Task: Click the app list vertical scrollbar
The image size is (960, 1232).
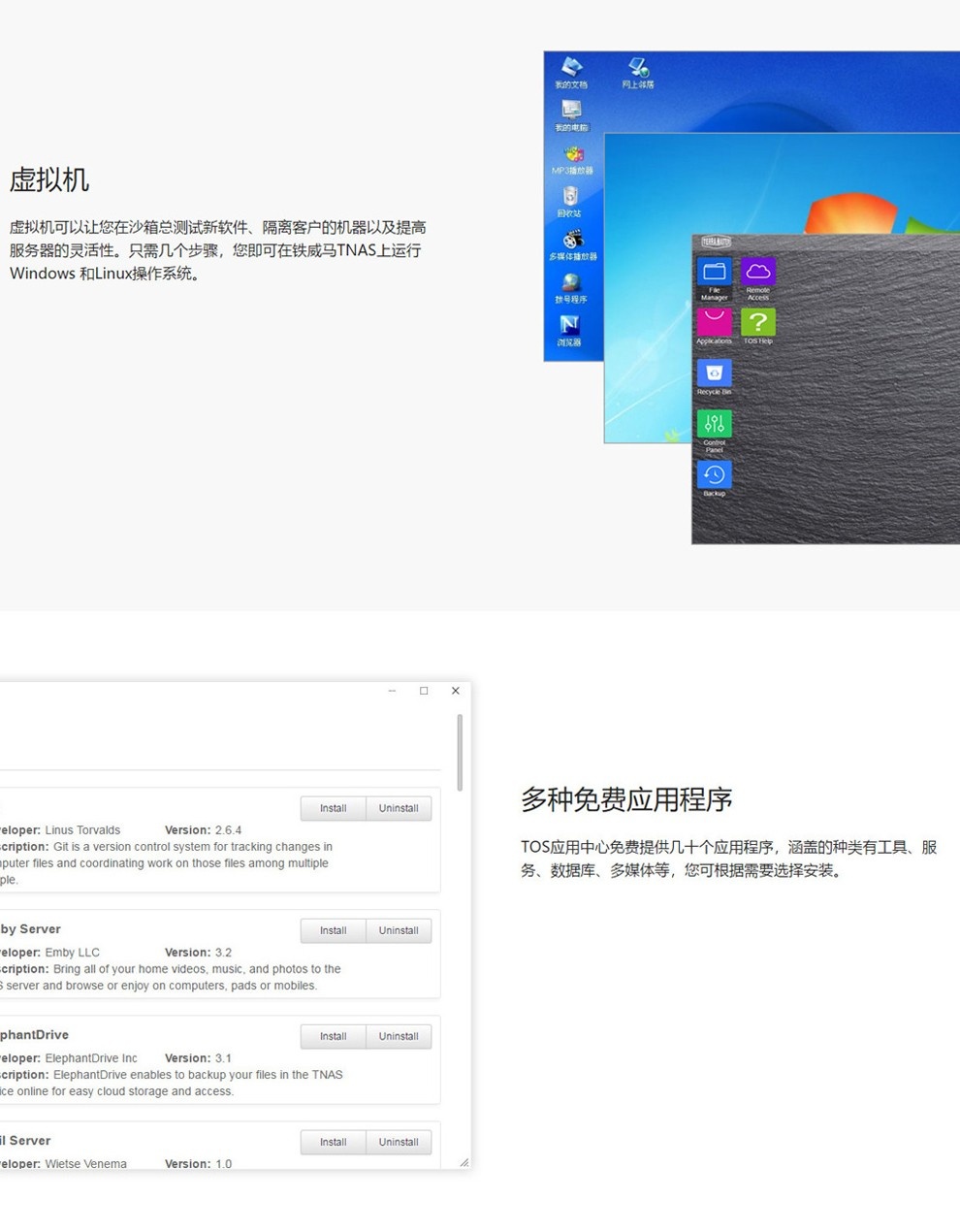Action: [x=460, y=753]
